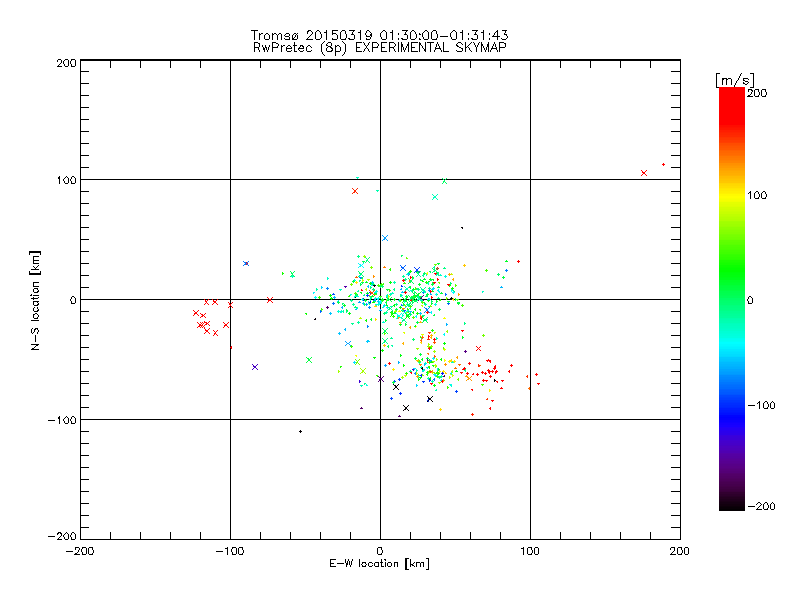
Task: Click the subtitle 'RwPretec (8p) EXPERIMENTAL SKYMAP'
Action: click(x=380, y=48)
